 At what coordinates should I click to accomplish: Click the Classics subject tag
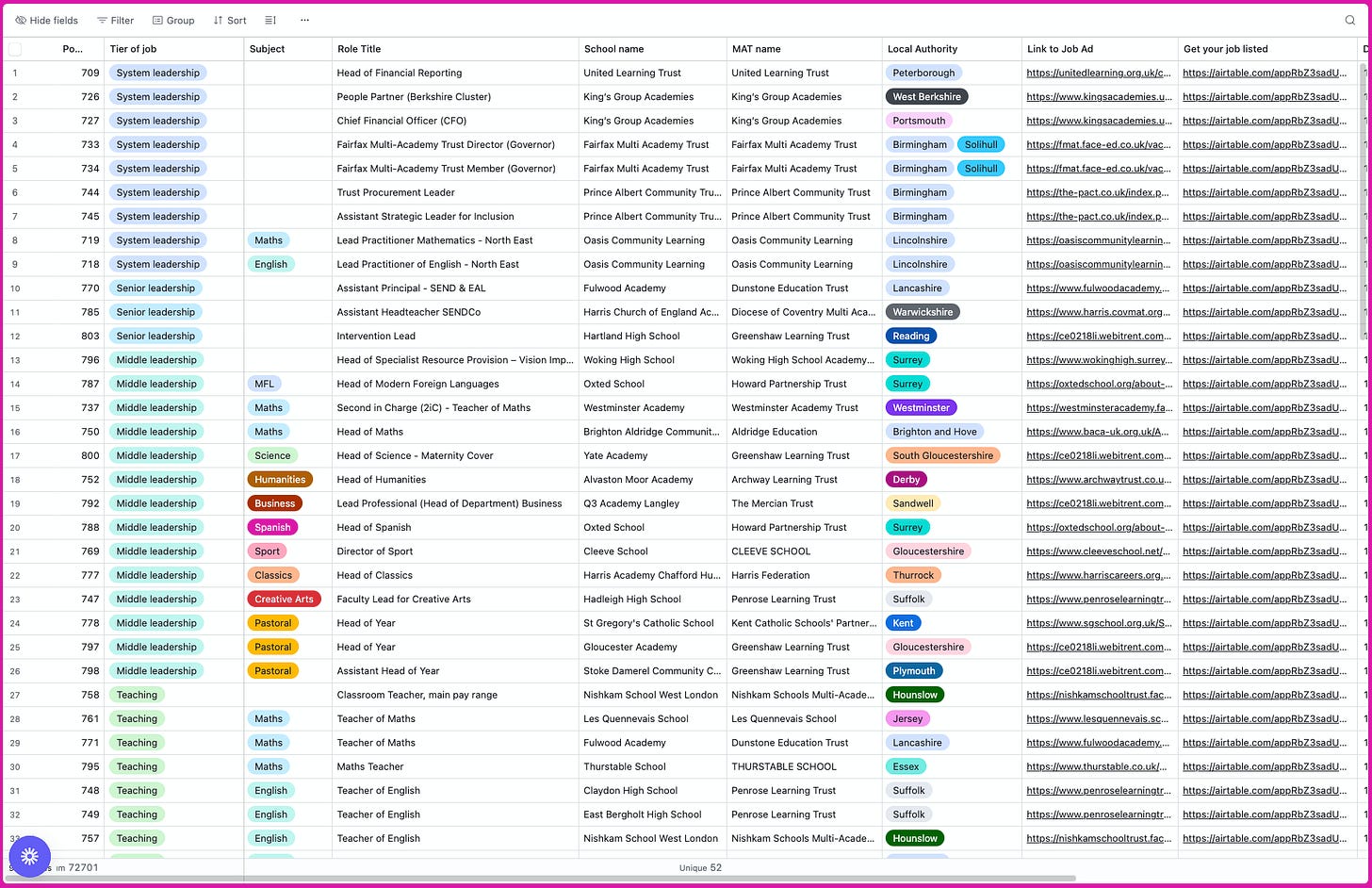coord(273,575)
